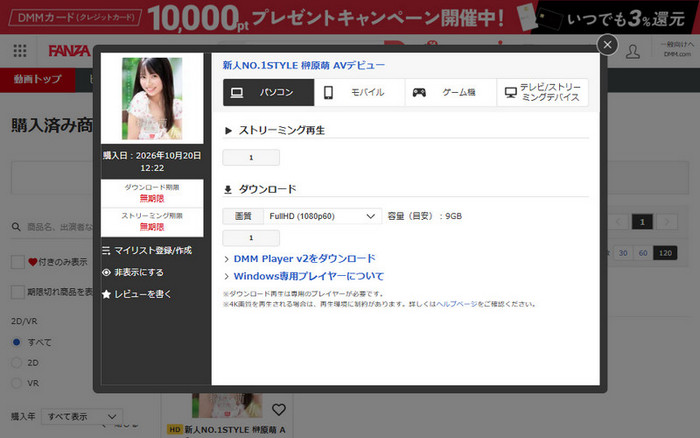Click the product search input field
Image resolution: width=700 pixels, height=438 pixels.
tap(60, 227)
